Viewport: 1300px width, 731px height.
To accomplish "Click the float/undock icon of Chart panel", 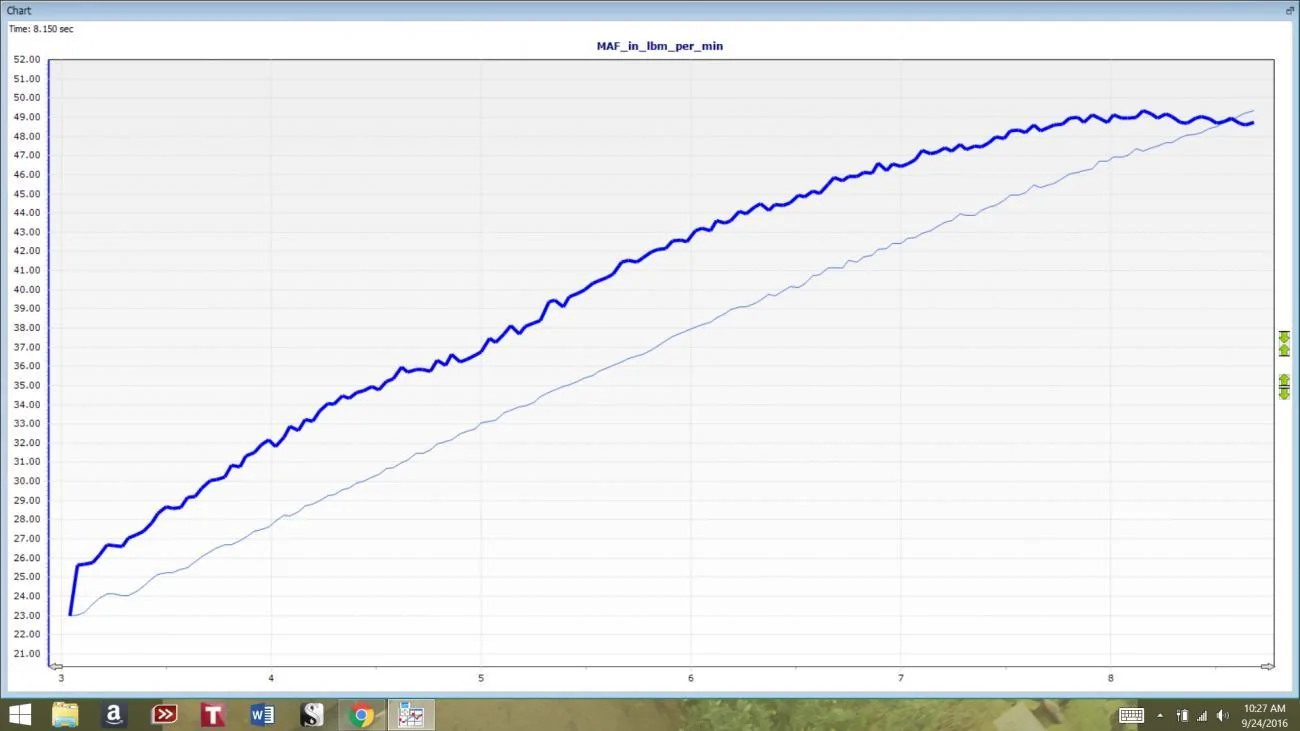I will pyautogui.click(x=1290, y=10).
